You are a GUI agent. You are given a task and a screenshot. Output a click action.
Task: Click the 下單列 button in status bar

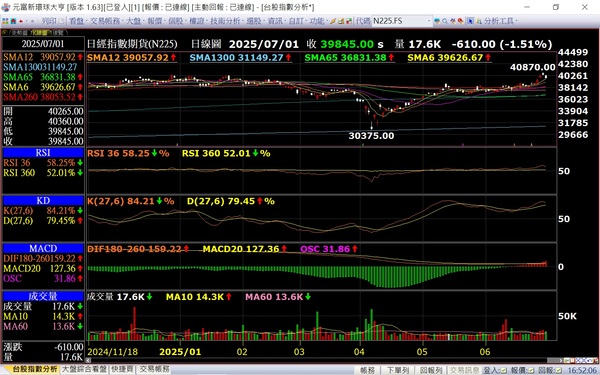point(398,370)
